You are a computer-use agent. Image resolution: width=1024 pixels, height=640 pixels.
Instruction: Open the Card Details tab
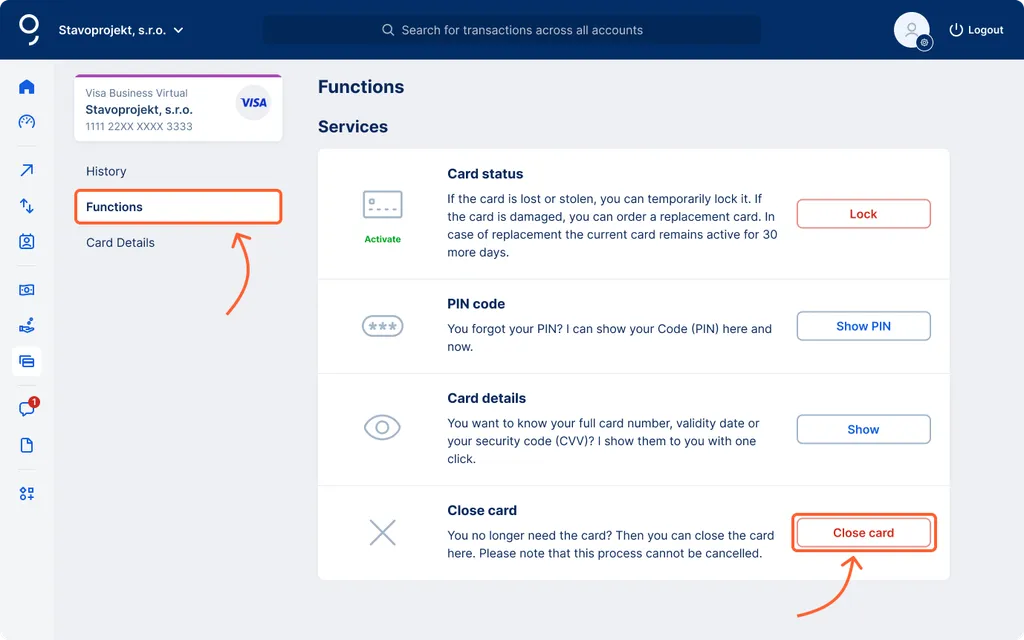tap(120, 242)
